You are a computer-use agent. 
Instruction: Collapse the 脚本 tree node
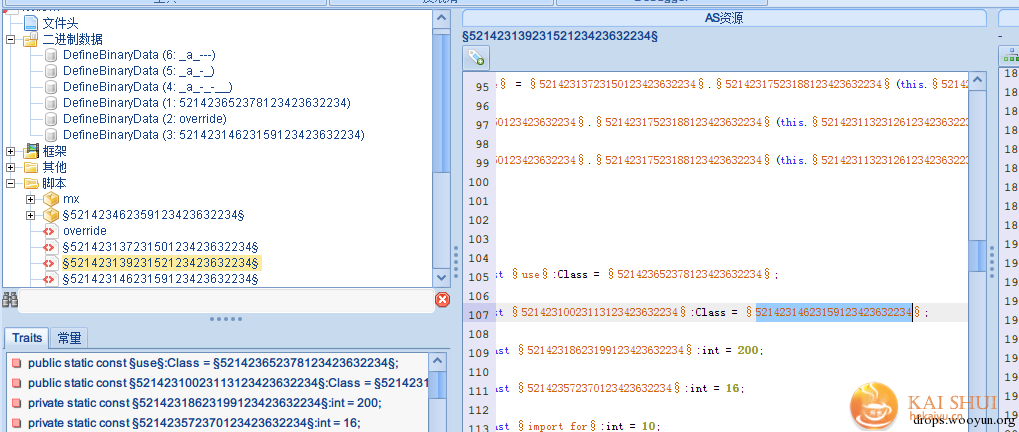pos(10,183)
